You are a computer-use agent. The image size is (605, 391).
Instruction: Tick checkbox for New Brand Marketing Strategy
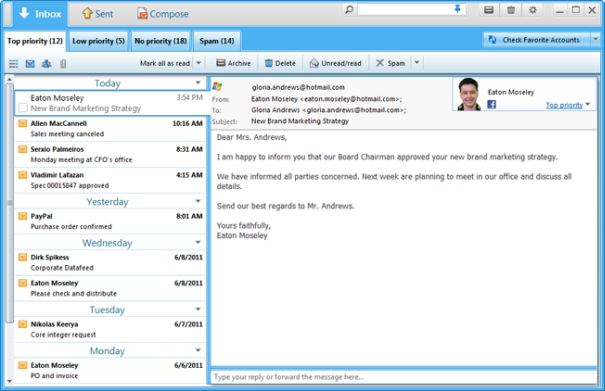23,108
